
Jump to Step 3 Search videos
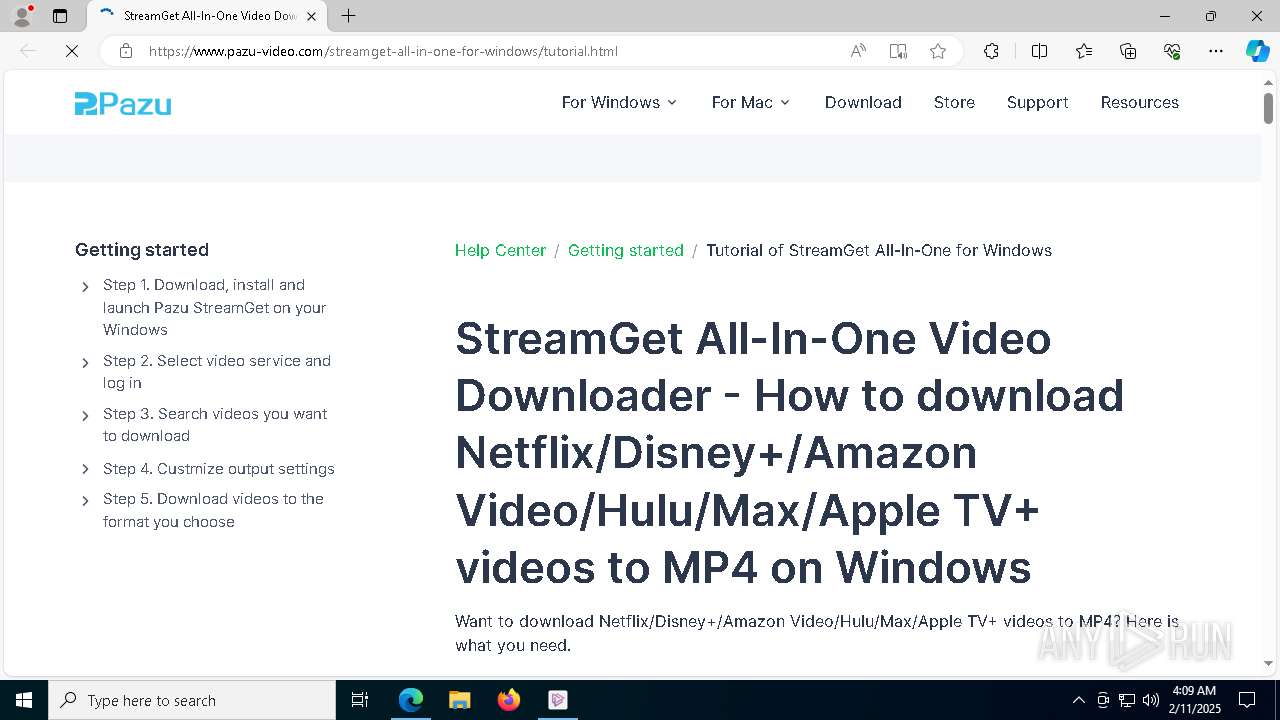(215, 425)
